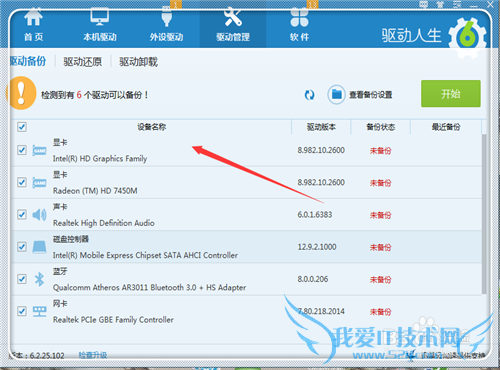Click the network card icon
This screenshot has width=500, height=370.
[x=39, y=311]
